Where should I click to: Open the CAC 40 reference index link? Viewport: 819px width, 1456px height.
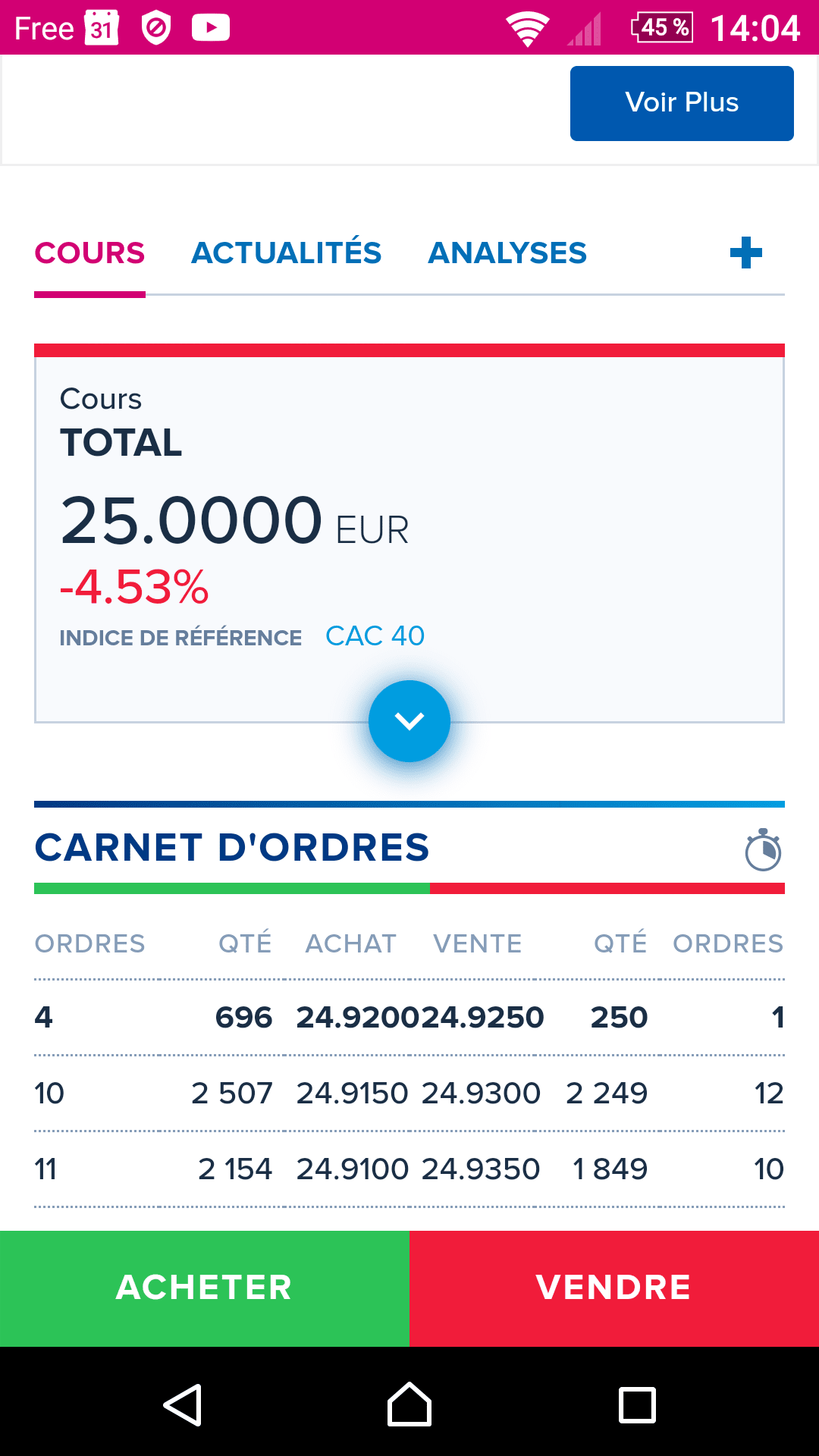click(375, 635)
